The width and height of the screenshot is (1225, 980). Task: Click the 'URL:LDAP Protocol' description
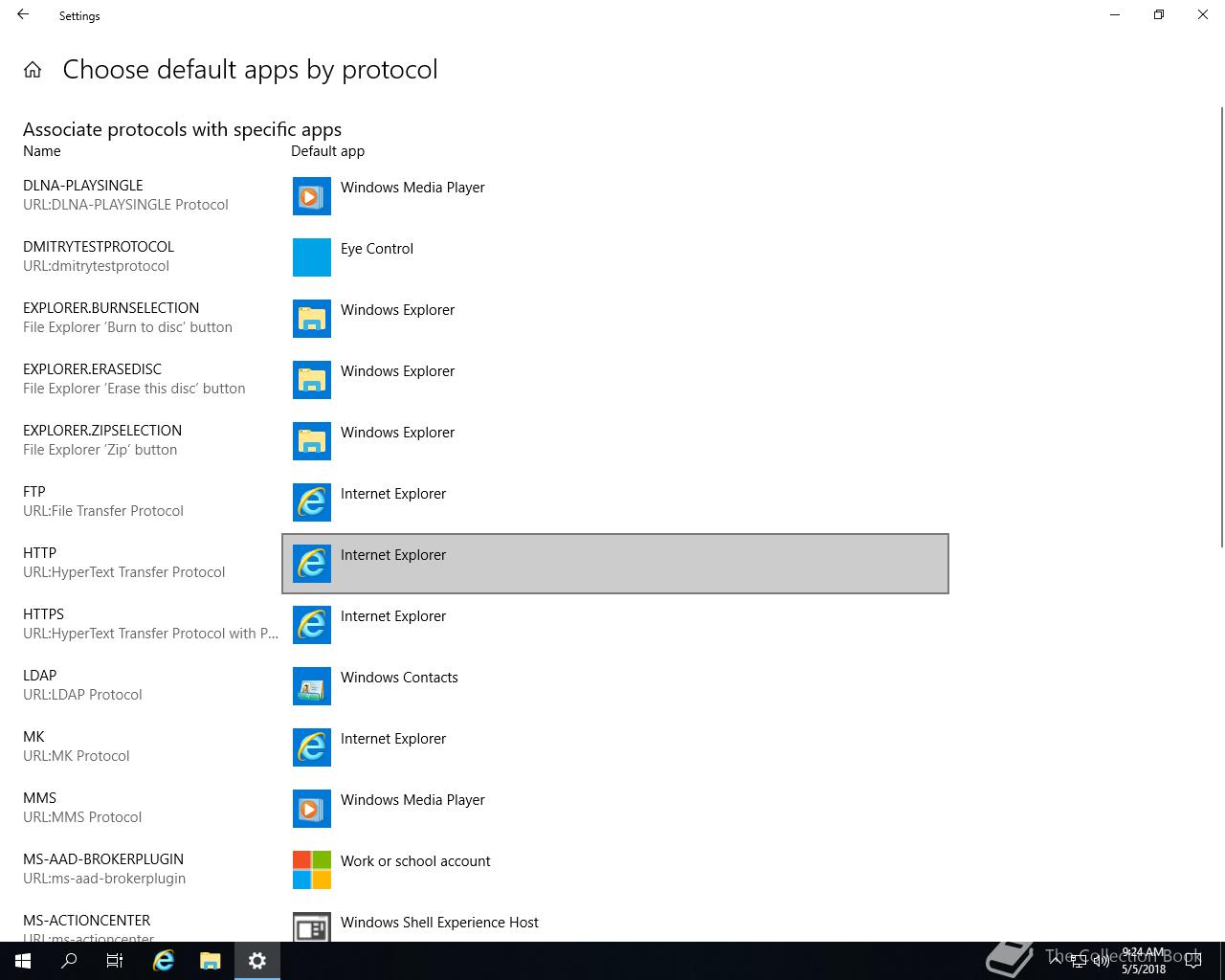pyautogui.click(x=82, y=695)
